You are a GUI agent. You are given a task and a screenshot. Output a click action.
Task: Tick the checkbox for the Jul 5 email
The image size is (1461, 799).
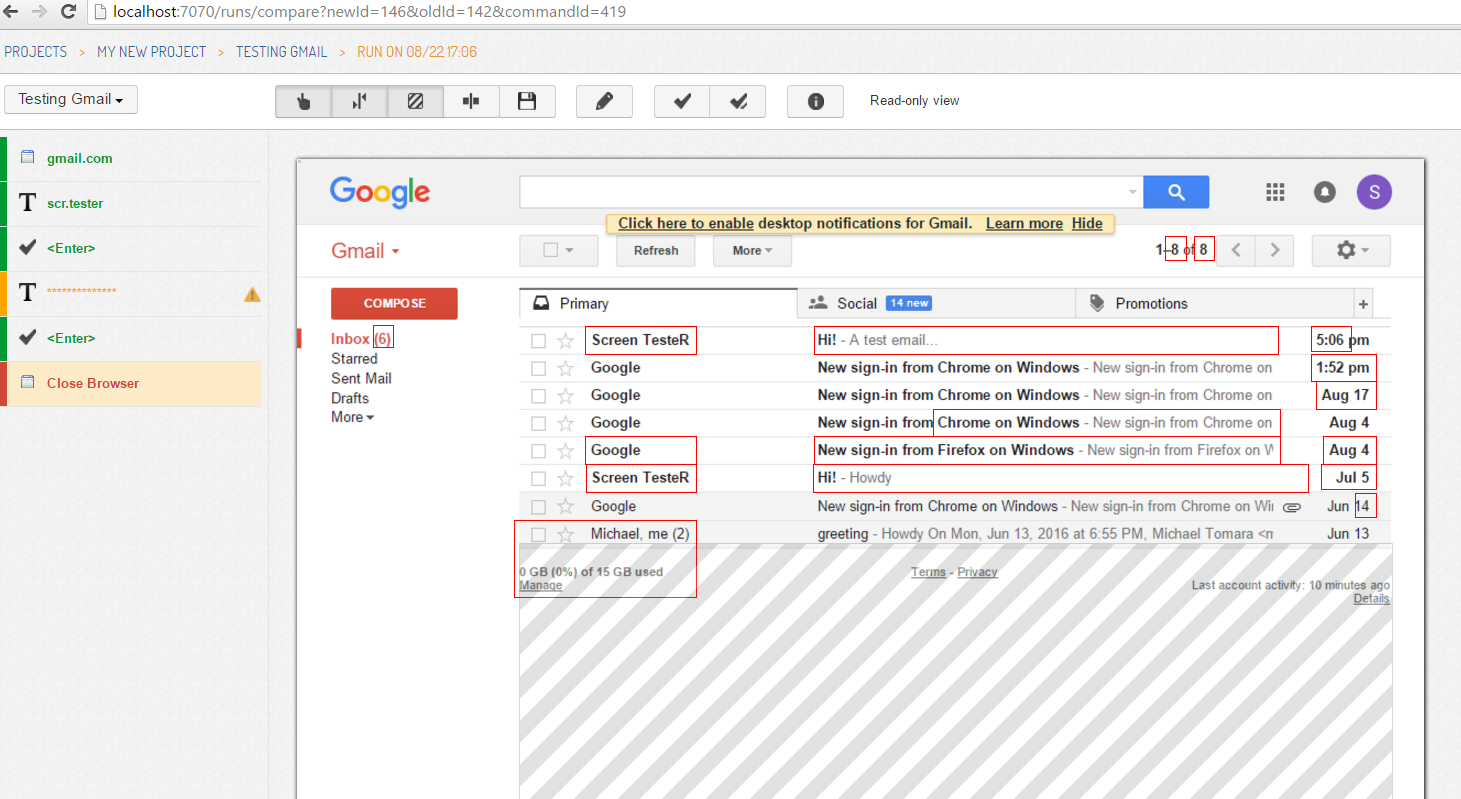pyautogui.click(x=538, y=479)
